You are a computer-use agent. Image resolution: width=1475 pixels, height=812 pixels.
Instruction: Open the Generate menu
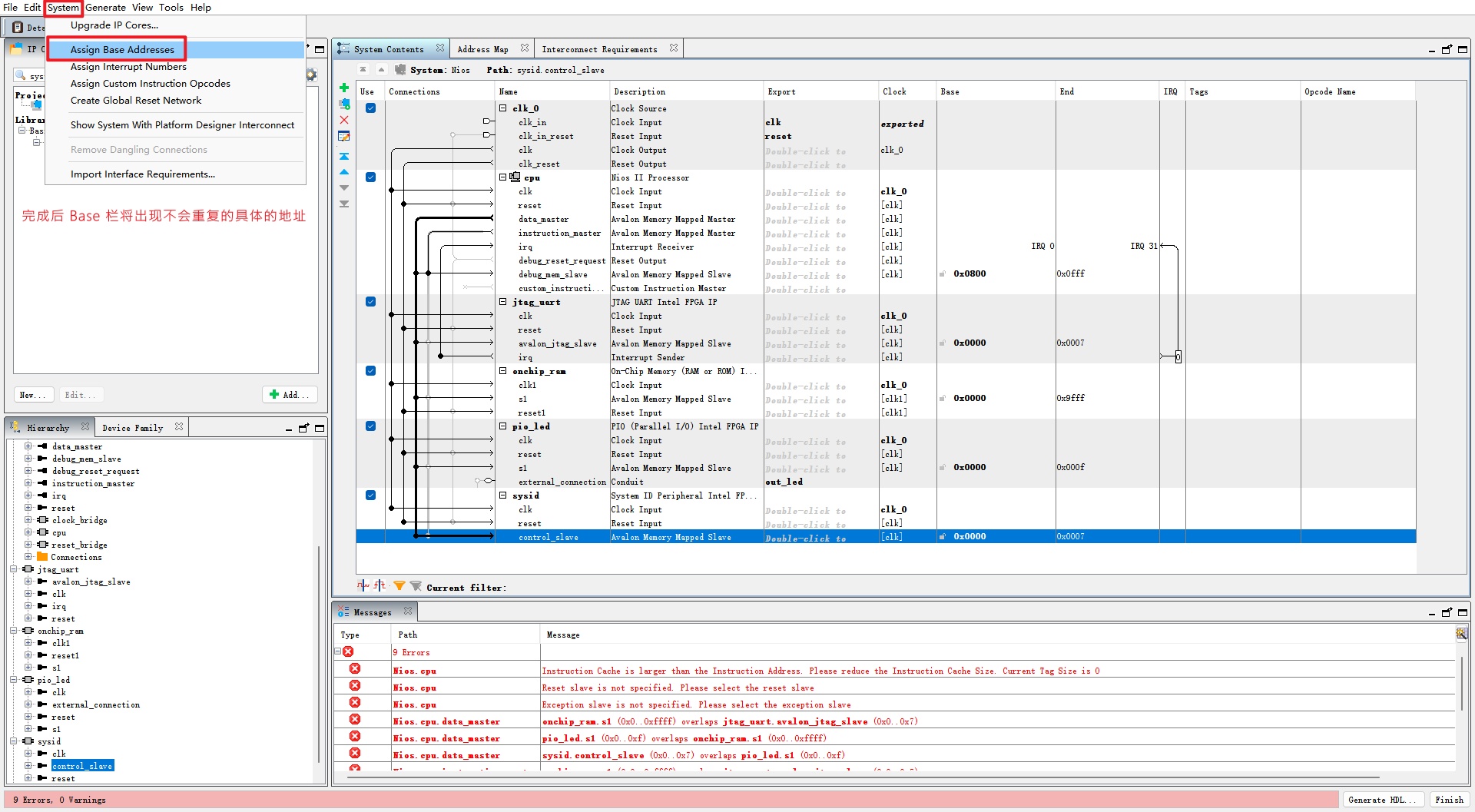[x=106, y=8]
